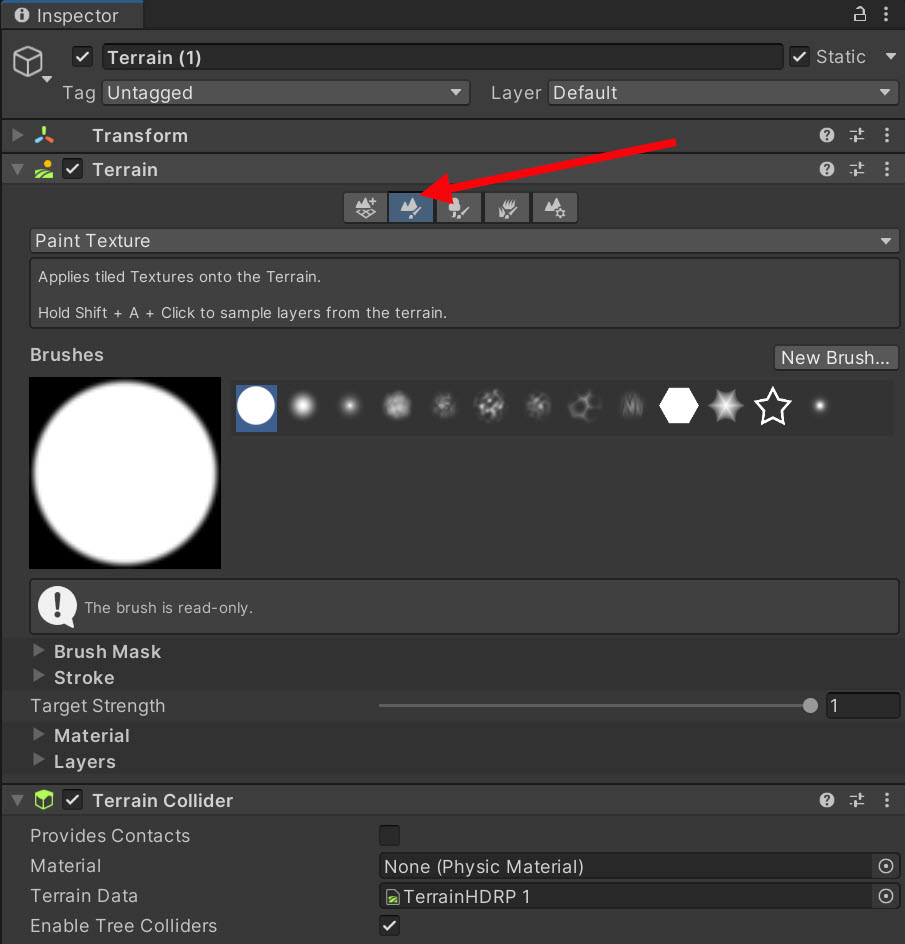This screenshot has width=905, height=944.
Task: Toggle the Terrain (1) active checkbox
Action: tap(82, 57)
